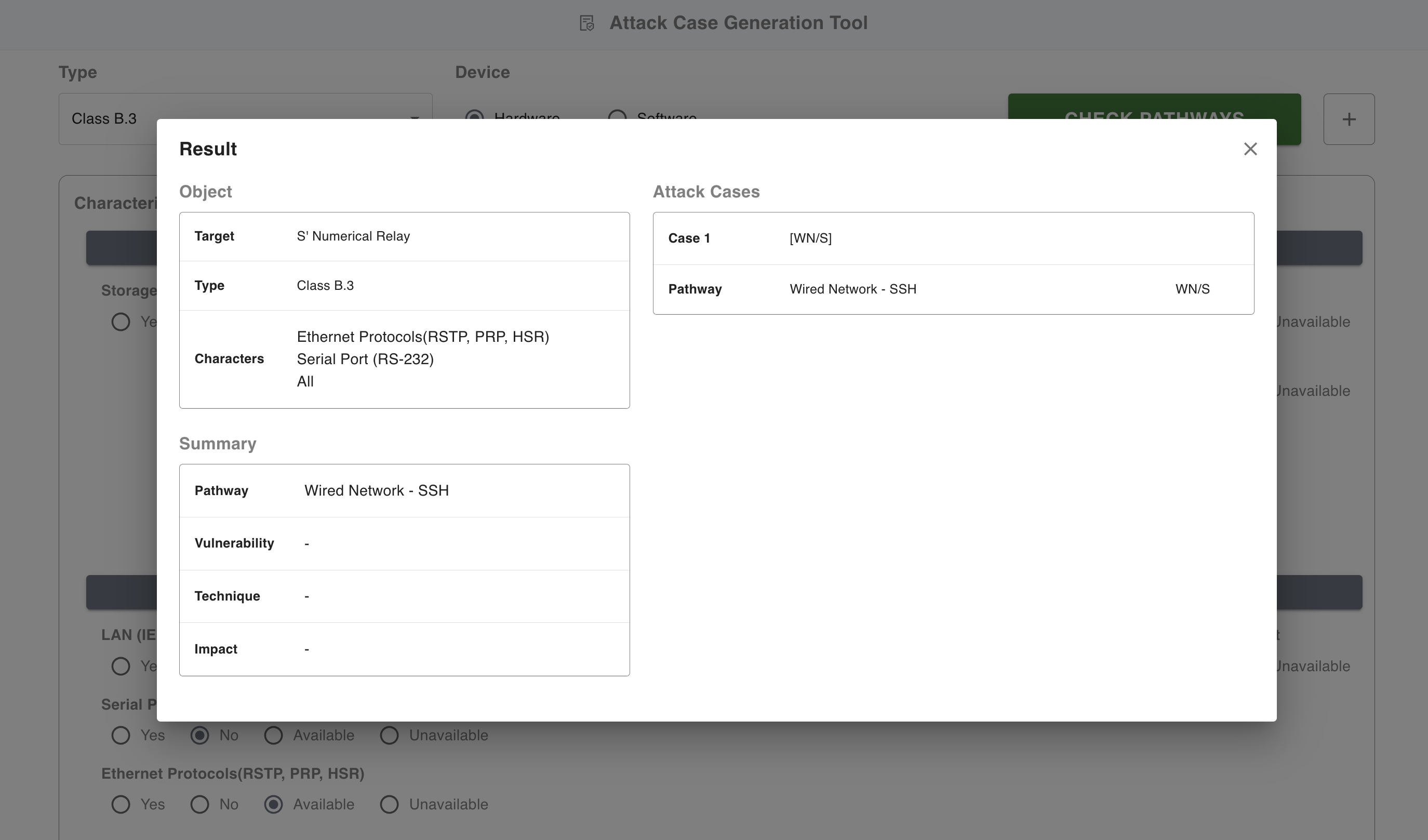The width and height of the screenshot is (1428, 840).
Task: Click the plus add button
Action: coord(1348,119)
